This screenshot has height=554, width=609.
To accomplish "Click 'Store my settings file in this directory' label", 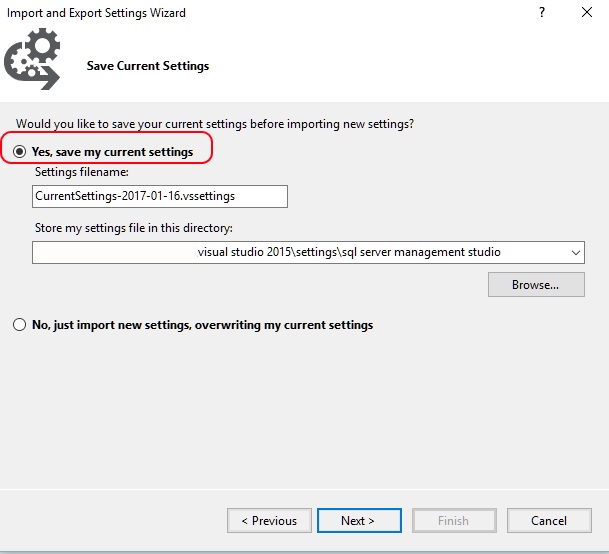I will 133,229.
